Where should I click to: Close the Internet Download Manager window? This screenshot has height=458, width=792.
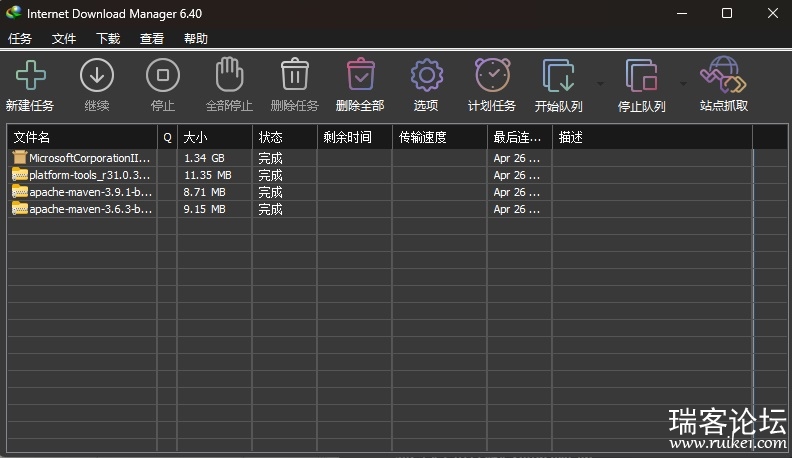[773, 13]
